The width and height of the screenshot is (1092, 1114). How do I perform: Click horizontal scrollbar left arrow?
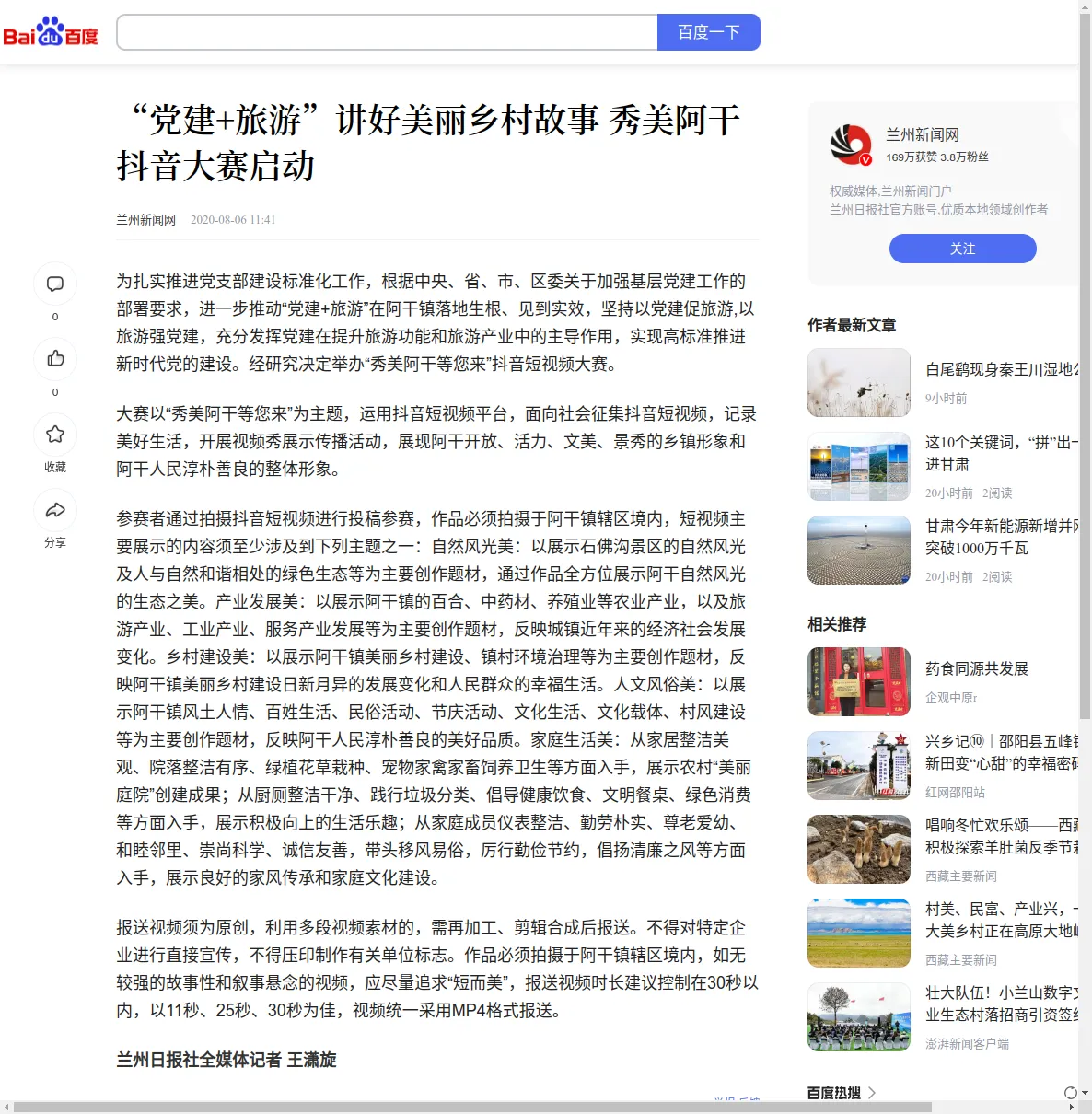[6, 1107]
